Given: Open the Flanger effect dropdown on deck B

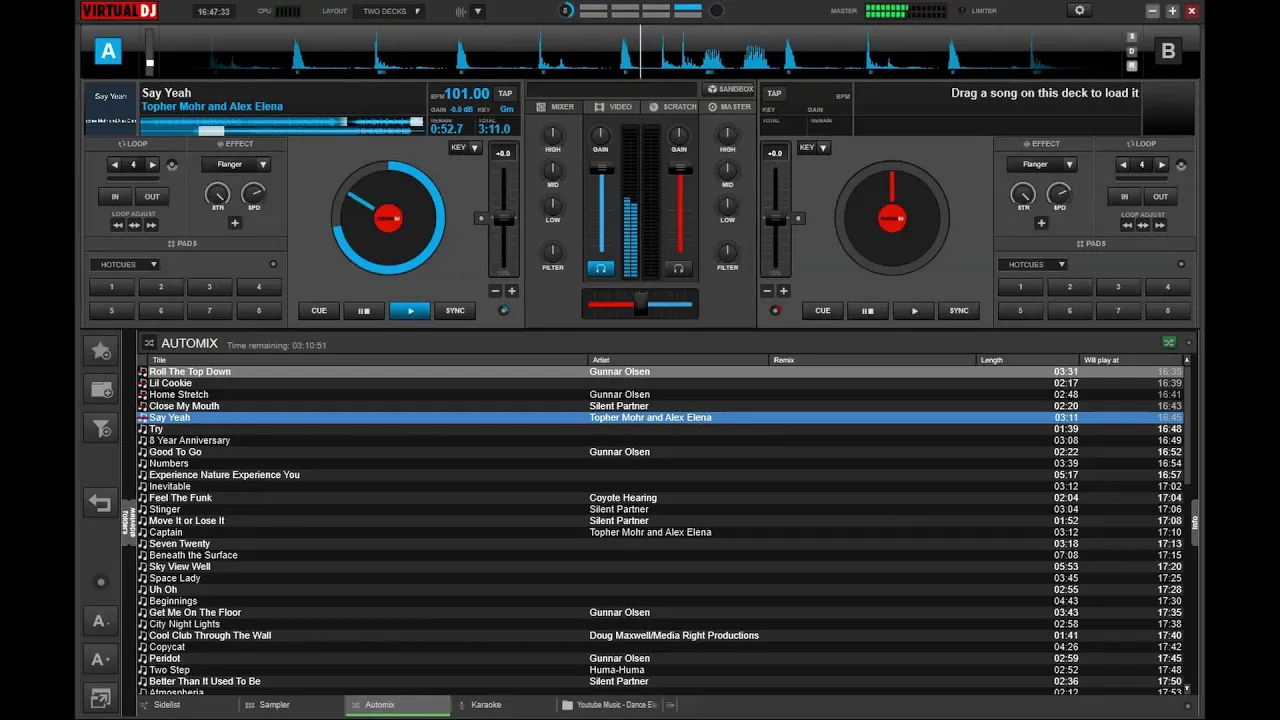Looking at the screenshot, I should point(1041,164).
